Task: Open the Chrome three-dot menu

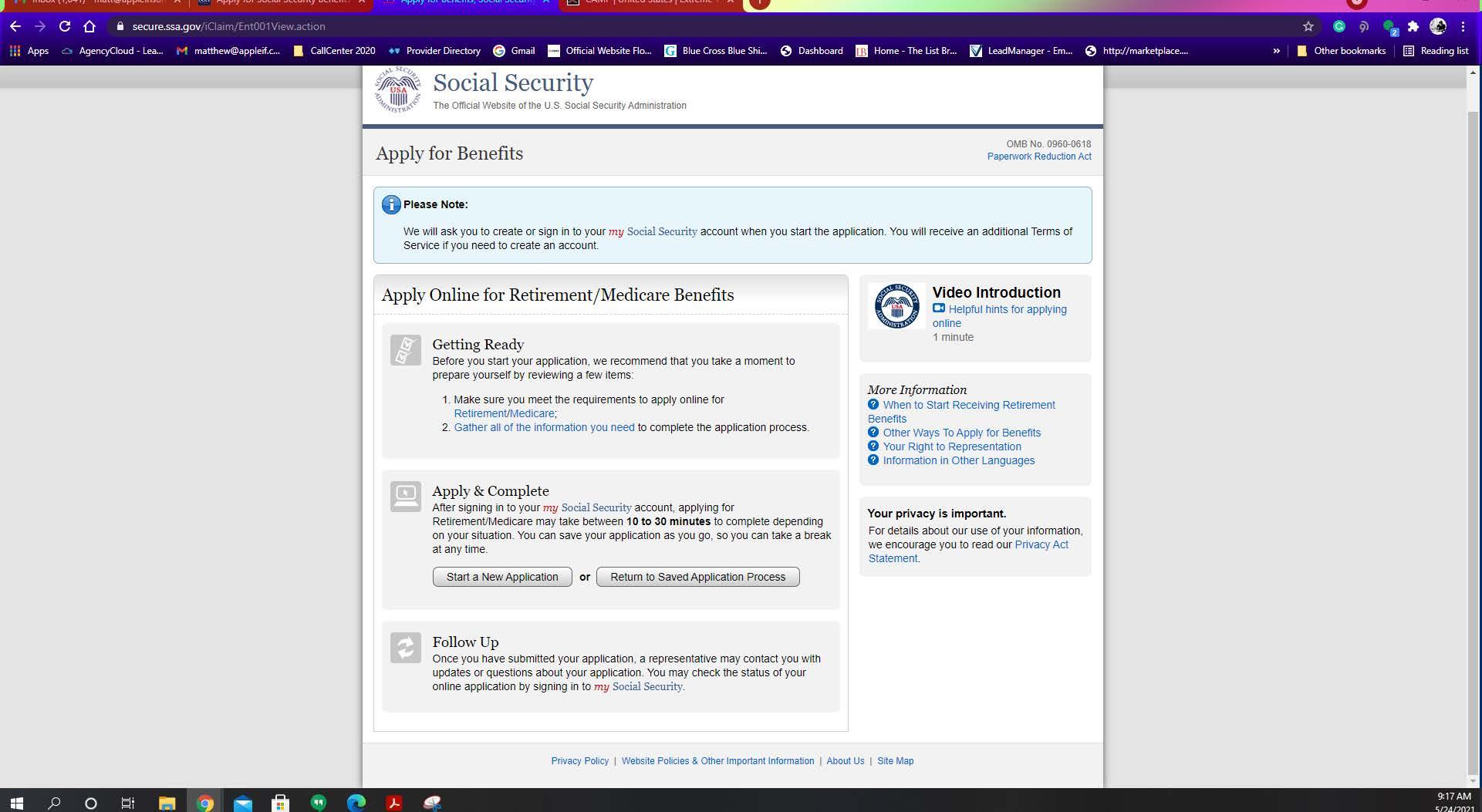Action: pyautogui.click(x=1463, y=26)
